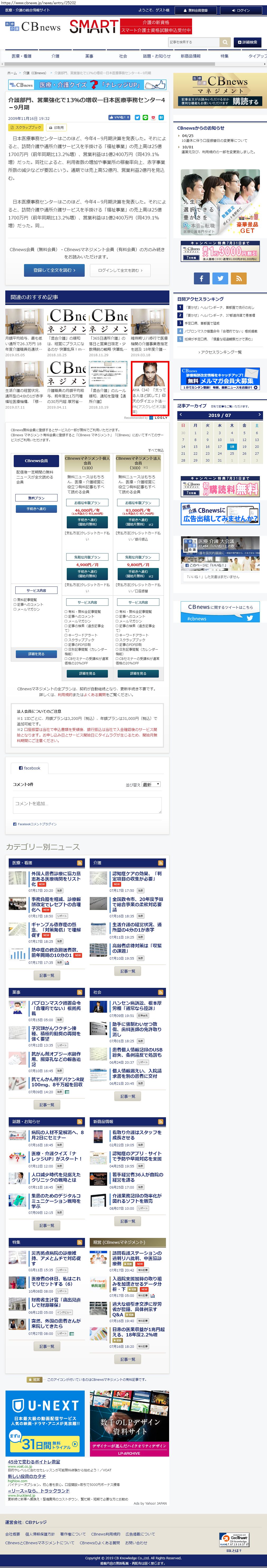The width and height of the screenshot is (267, 1568).
Task: Share article via Twitter icon under headline
Action: tap(137, 118)
